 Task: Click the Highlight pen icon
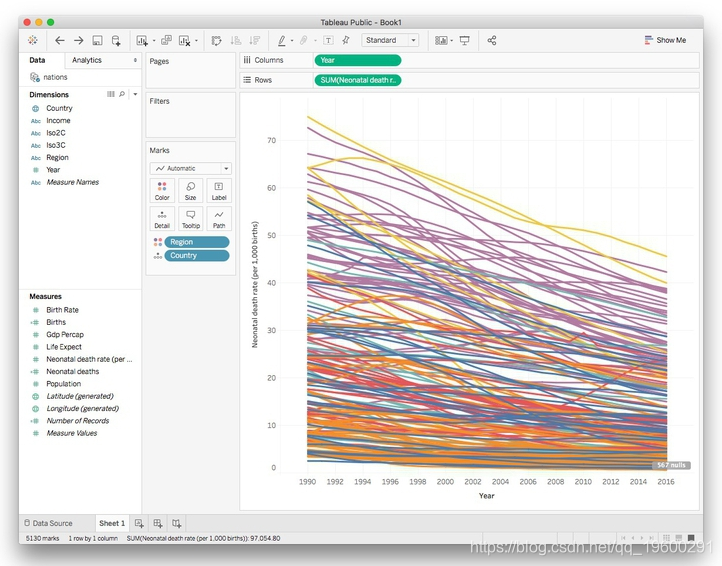coord(281,41)
